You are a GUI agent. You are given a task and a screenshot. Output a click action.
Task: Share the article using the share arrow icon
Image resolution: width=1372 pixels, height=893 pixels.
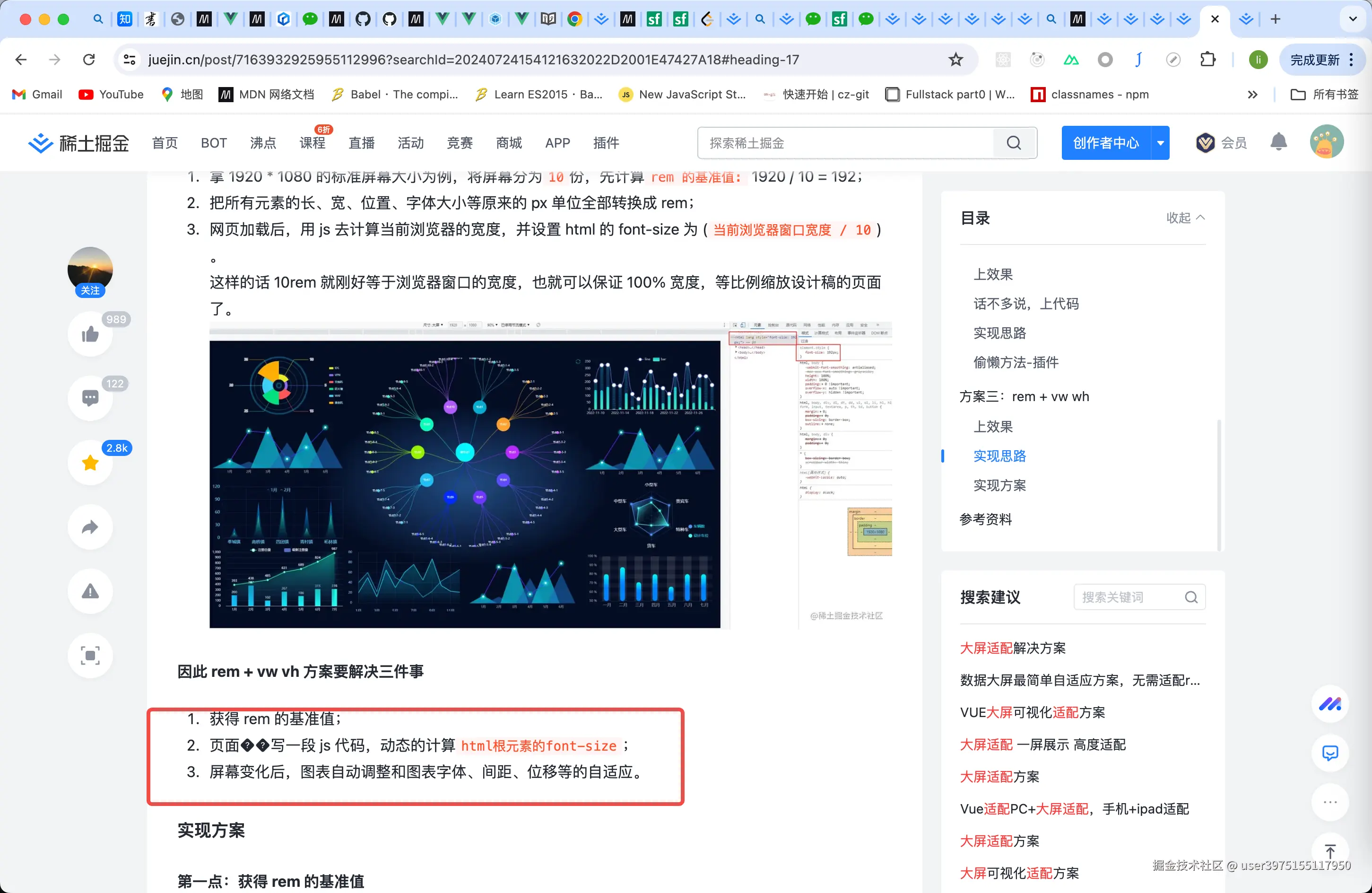90,527
